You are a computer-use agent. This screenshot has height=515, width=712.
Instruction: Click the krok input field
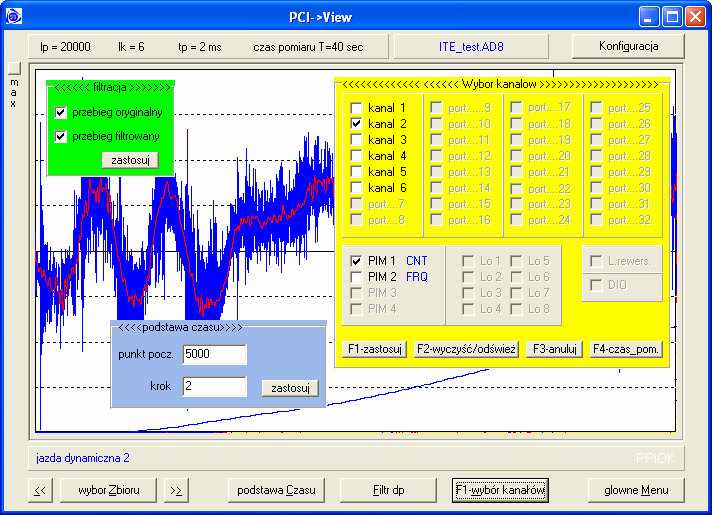pos(214,386)
